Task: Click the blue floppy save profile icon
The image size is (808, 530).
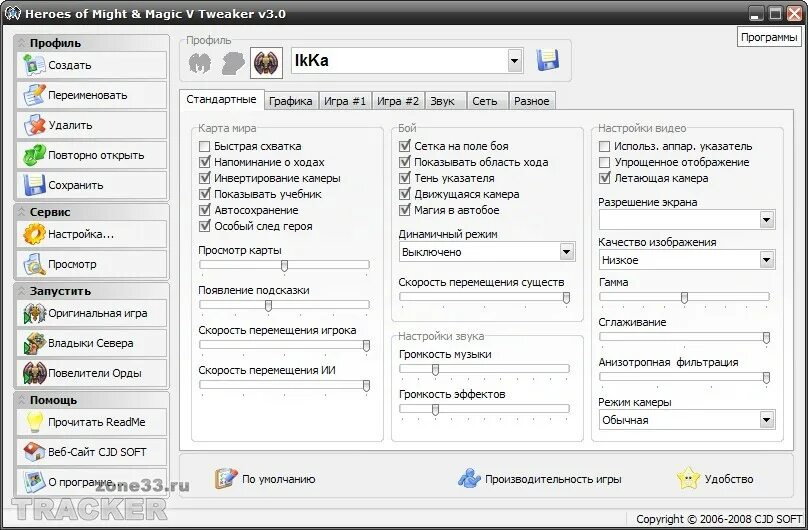Action: click(548, 60)
